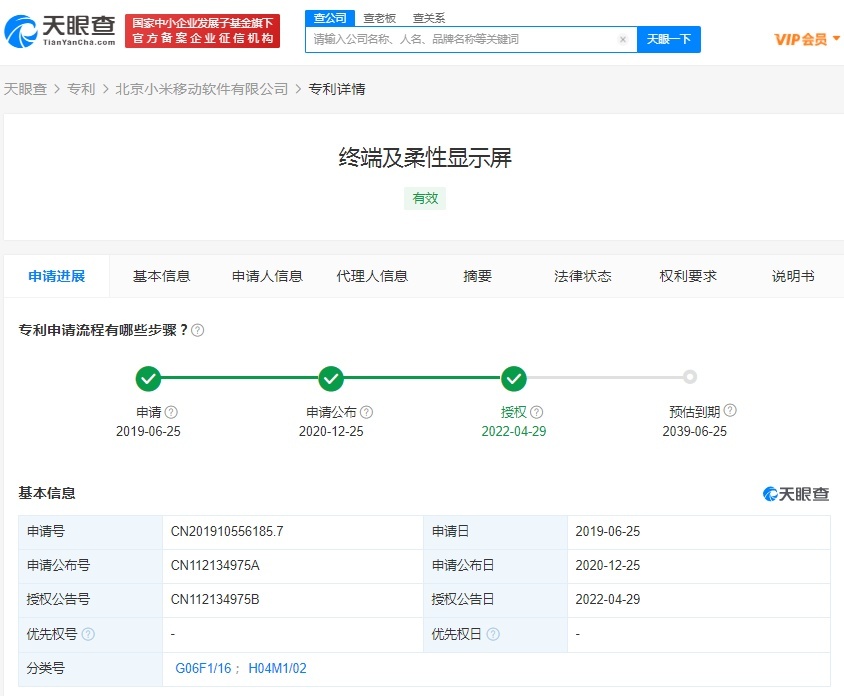Image resolution: width=844 pixels, height=696 pixels.
Task: Open help icon beside 授权 step
Action: tap(537, 412)
